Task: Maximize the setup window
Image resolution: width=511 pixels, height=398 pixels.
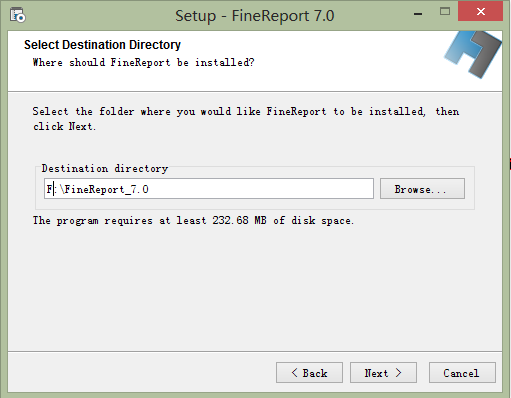Action: coord(445,12)
